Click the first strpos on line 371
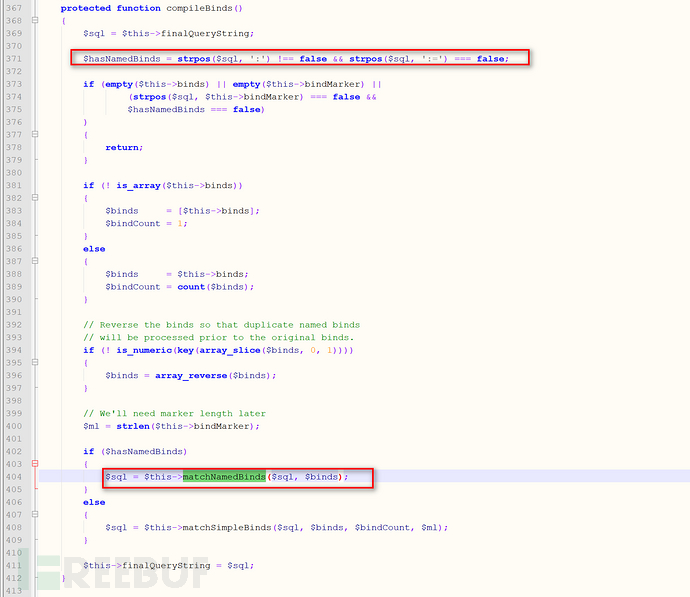Screen dimensions: 690x597 pos(194,59)
